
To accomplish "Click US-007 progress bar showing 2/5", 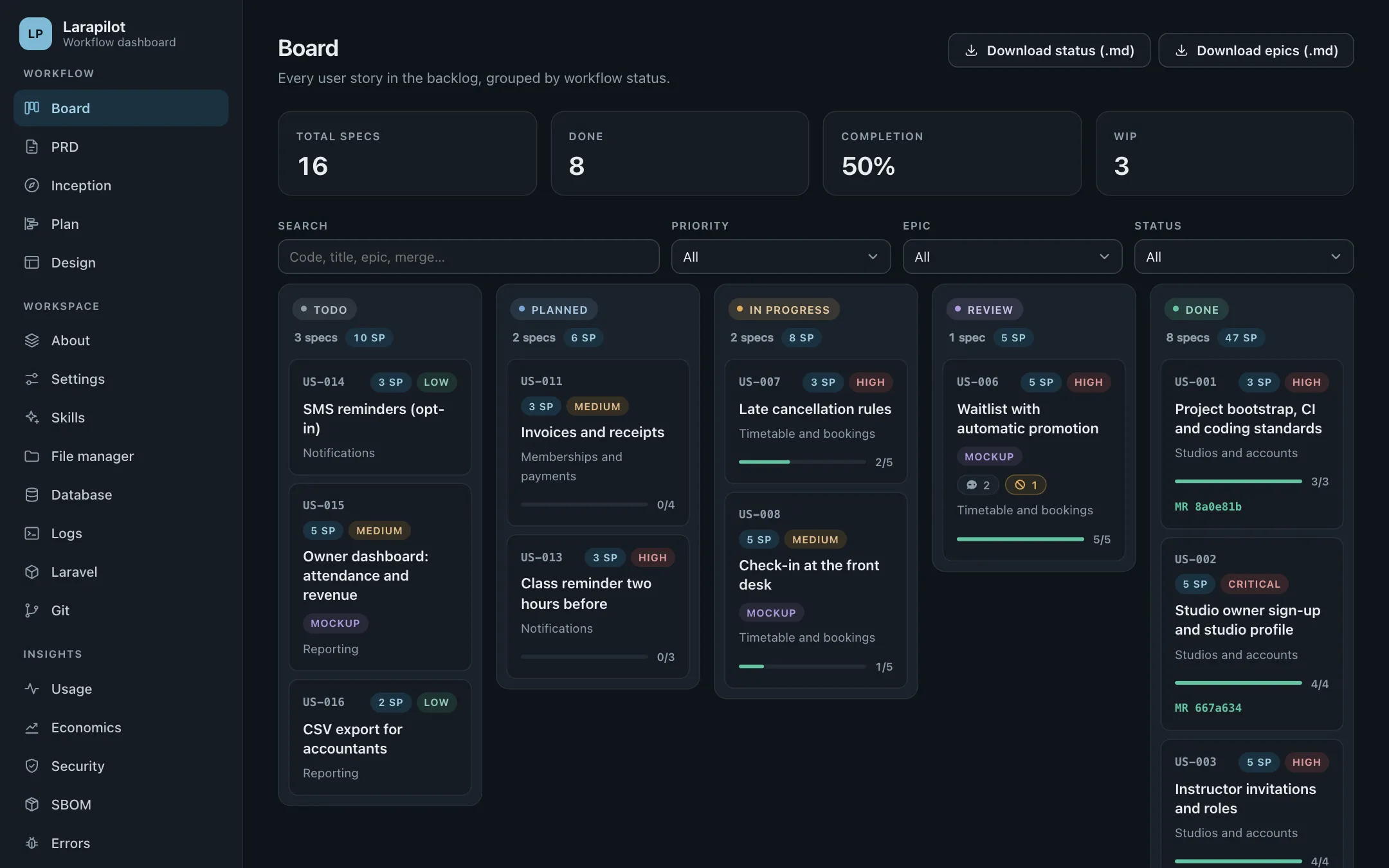I will [x=802, y=462].
